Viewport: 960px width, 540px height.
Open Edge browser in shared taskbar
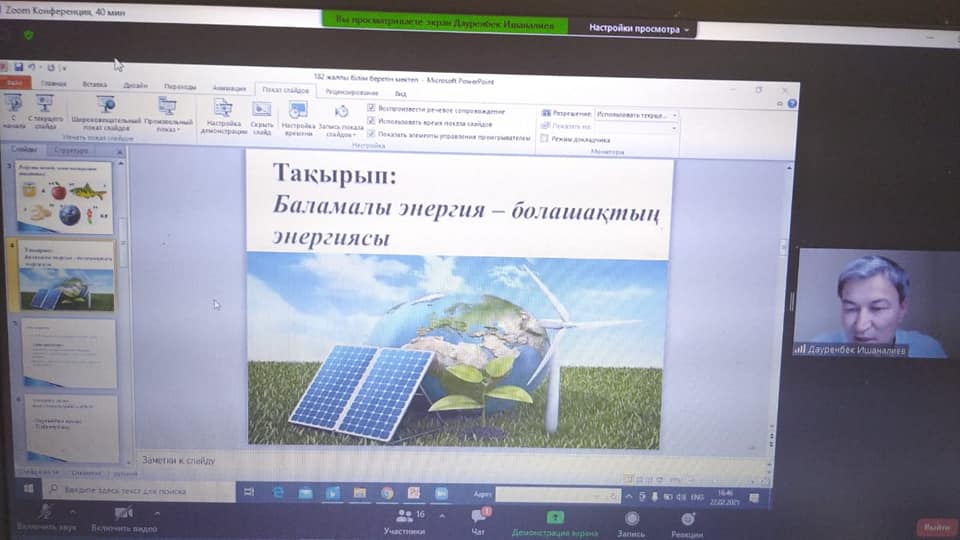278,492
